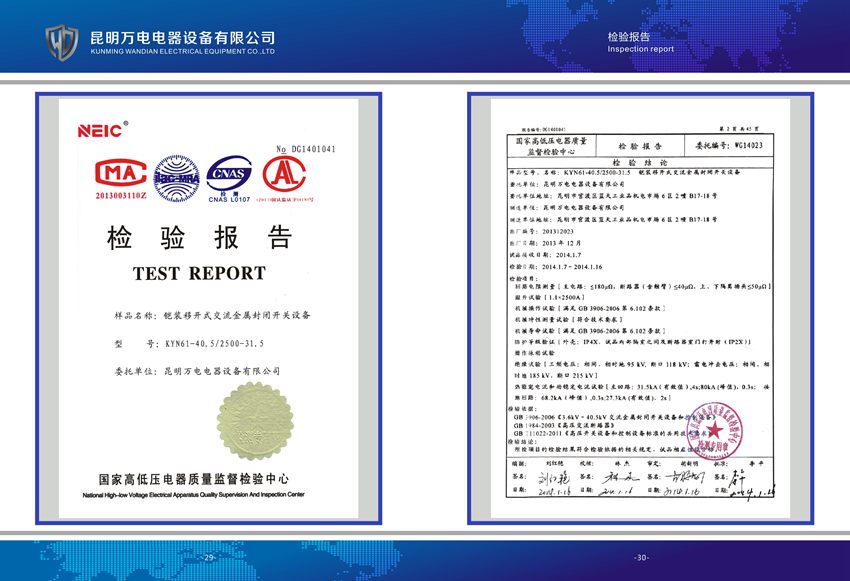
Task: Click page number 29 in footer
Action: point(208,557)
